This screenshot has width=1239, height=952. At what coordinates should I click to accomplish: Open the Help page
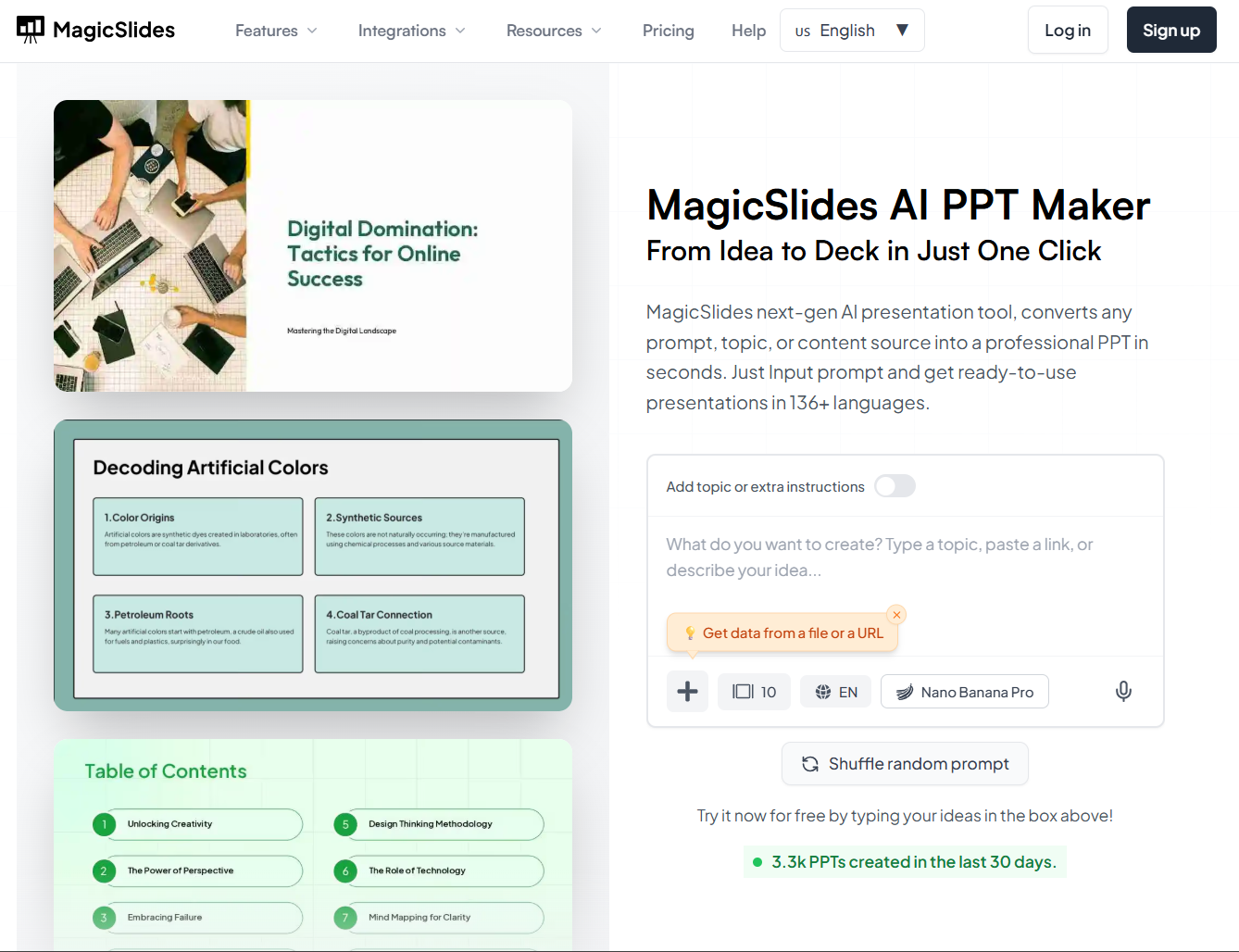point(748,31)
